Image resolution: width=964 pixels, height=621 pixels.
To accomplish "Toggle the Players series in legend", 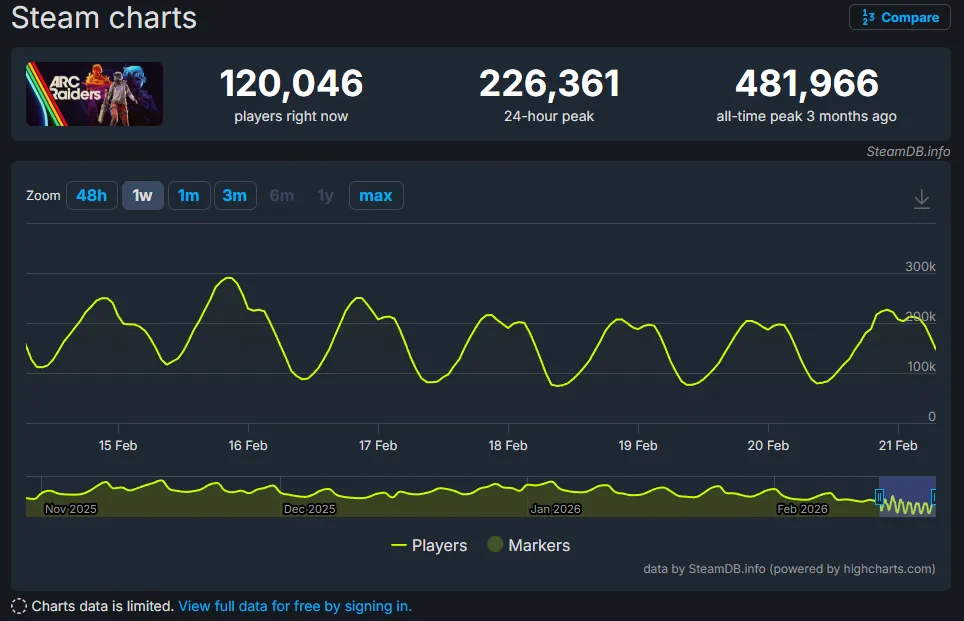I will tap(429, 545).
